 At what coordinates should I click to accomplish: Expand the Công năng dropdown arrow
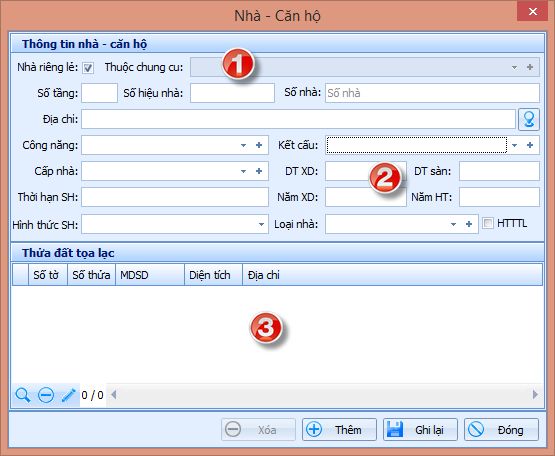[243, 145]
